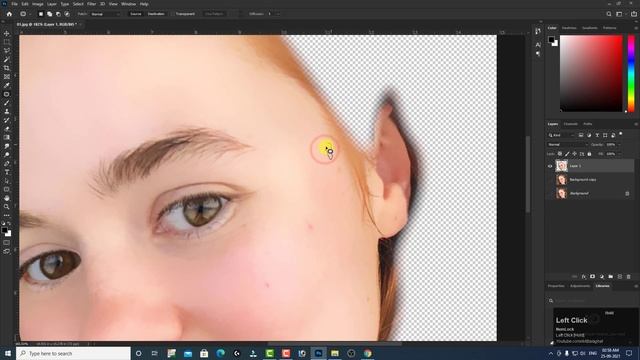Click the Intersect with selection mode icon
This screenshot has width=640, height=360.
67,14
